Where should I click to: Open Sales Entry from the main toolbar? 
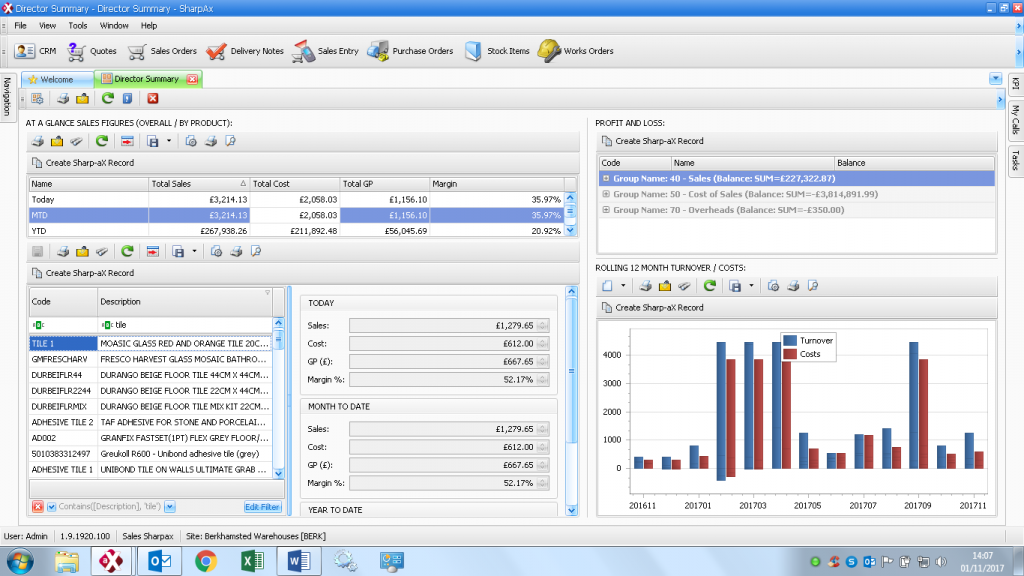(325, 51)
